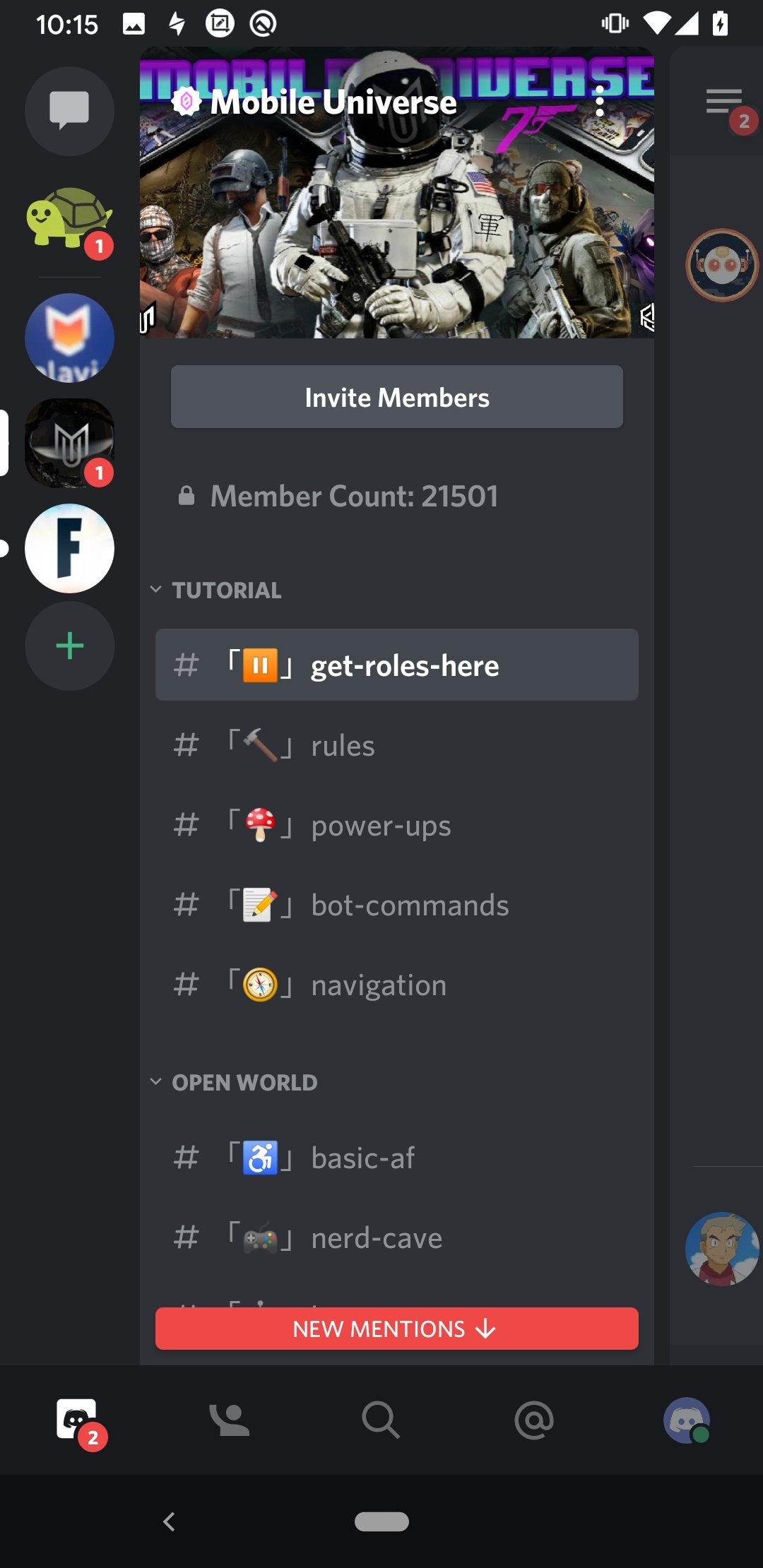The height and width of the screenshot is (1568, 763).
Task: Tap the add server plus icon
Action: tap(69, 646)
